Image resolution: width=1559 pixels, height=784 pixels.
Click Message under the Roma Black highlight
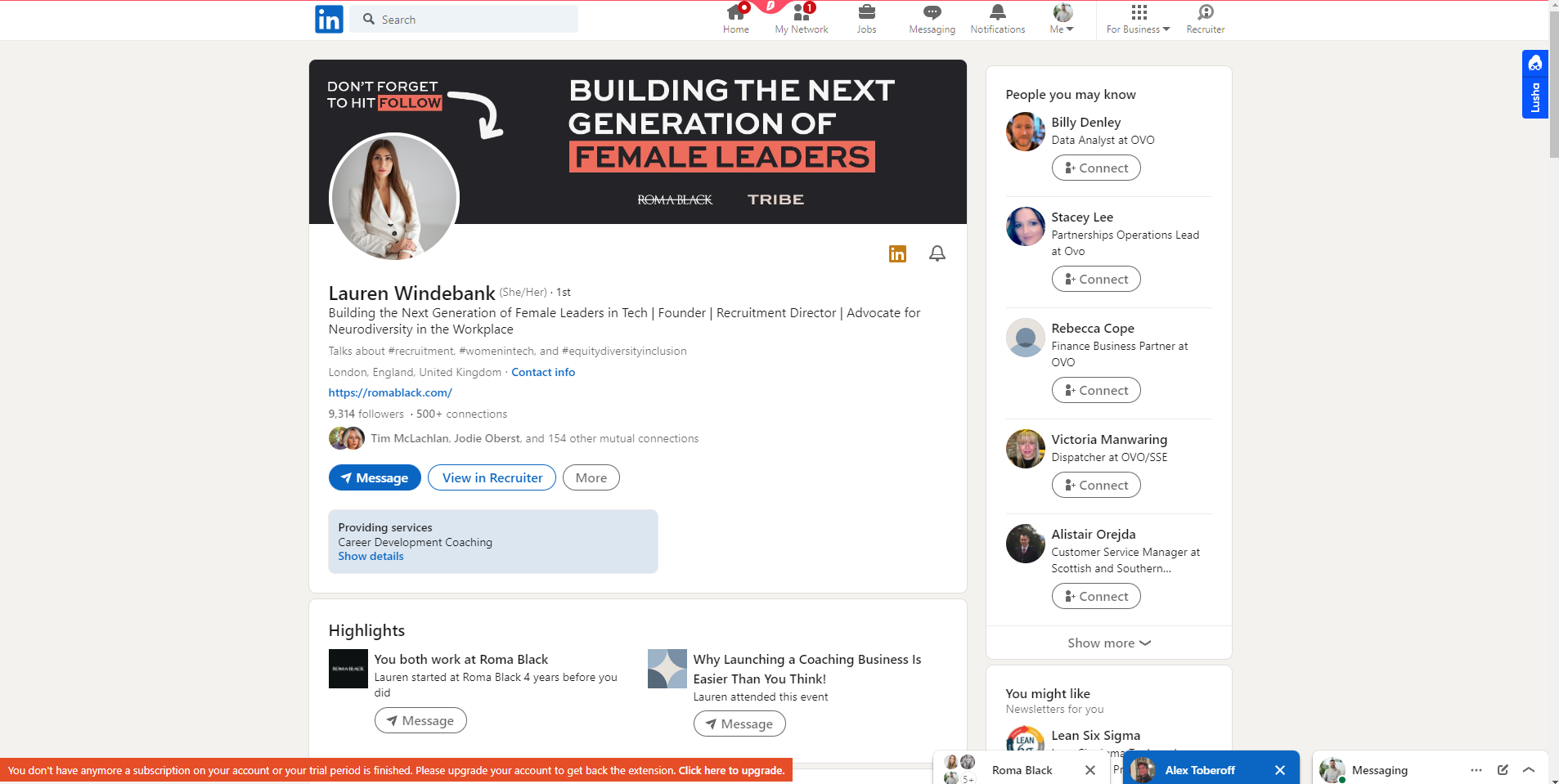pyautogui.click(x=420, y=720)
